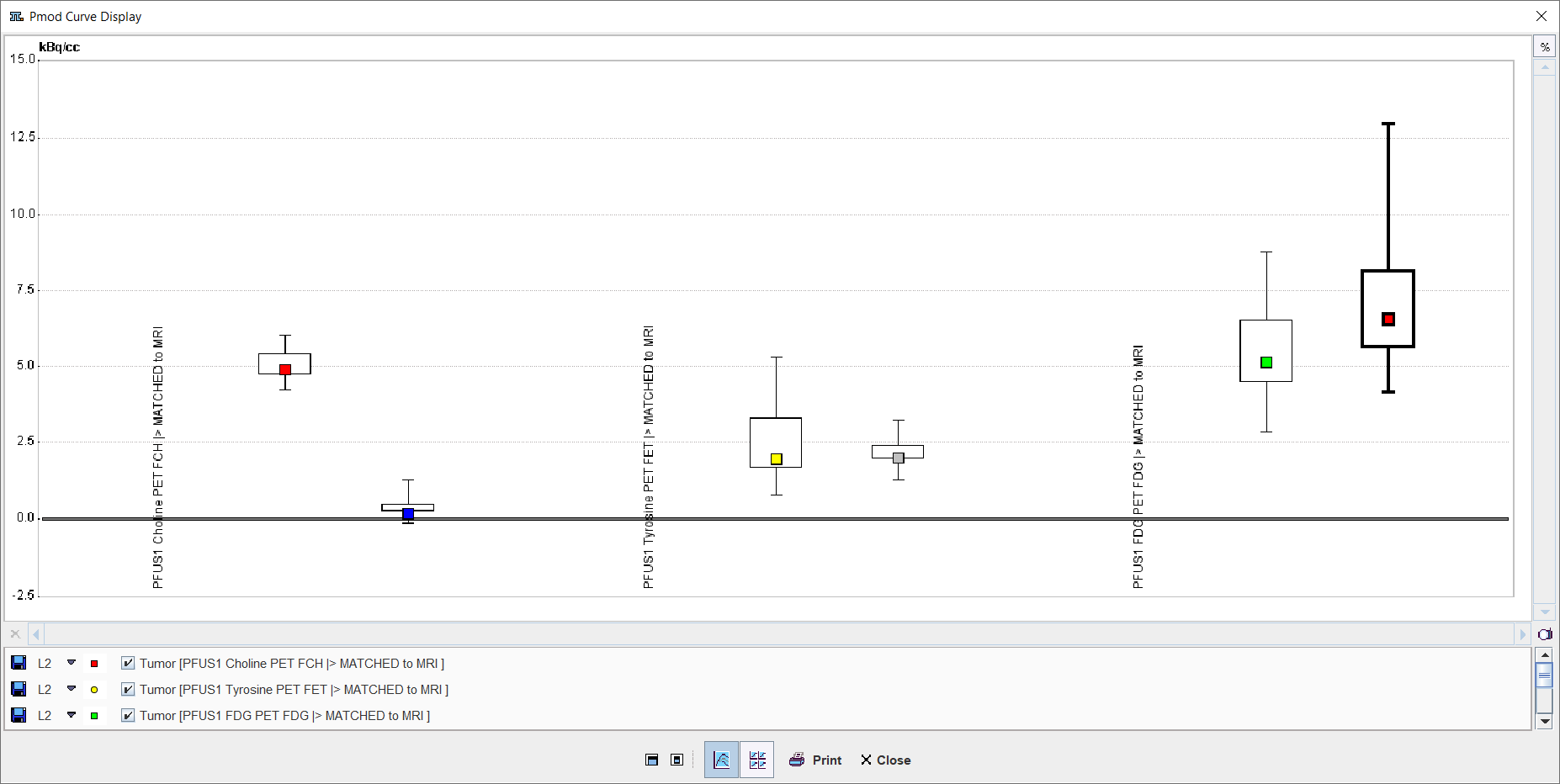Click left arrow of the horizontal scrollbar

click(36, 634)
